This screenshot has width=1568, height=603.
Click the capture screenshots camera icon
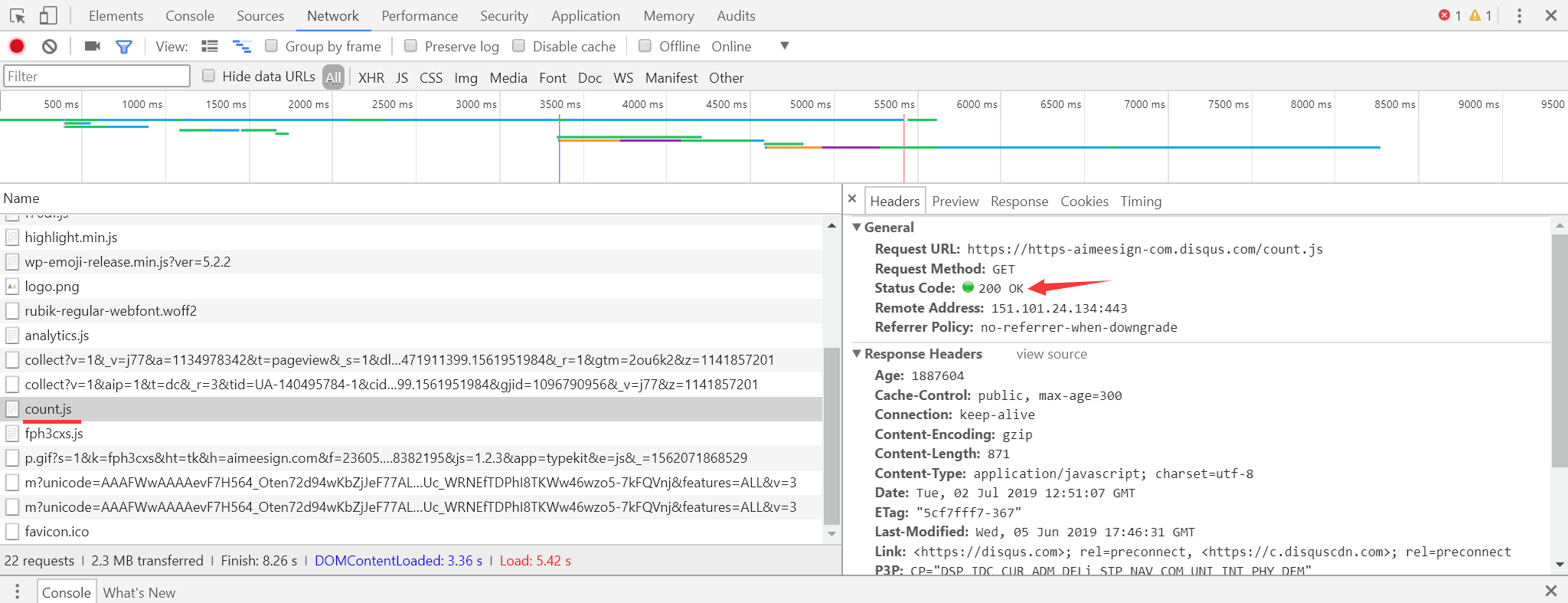[93, 46]
